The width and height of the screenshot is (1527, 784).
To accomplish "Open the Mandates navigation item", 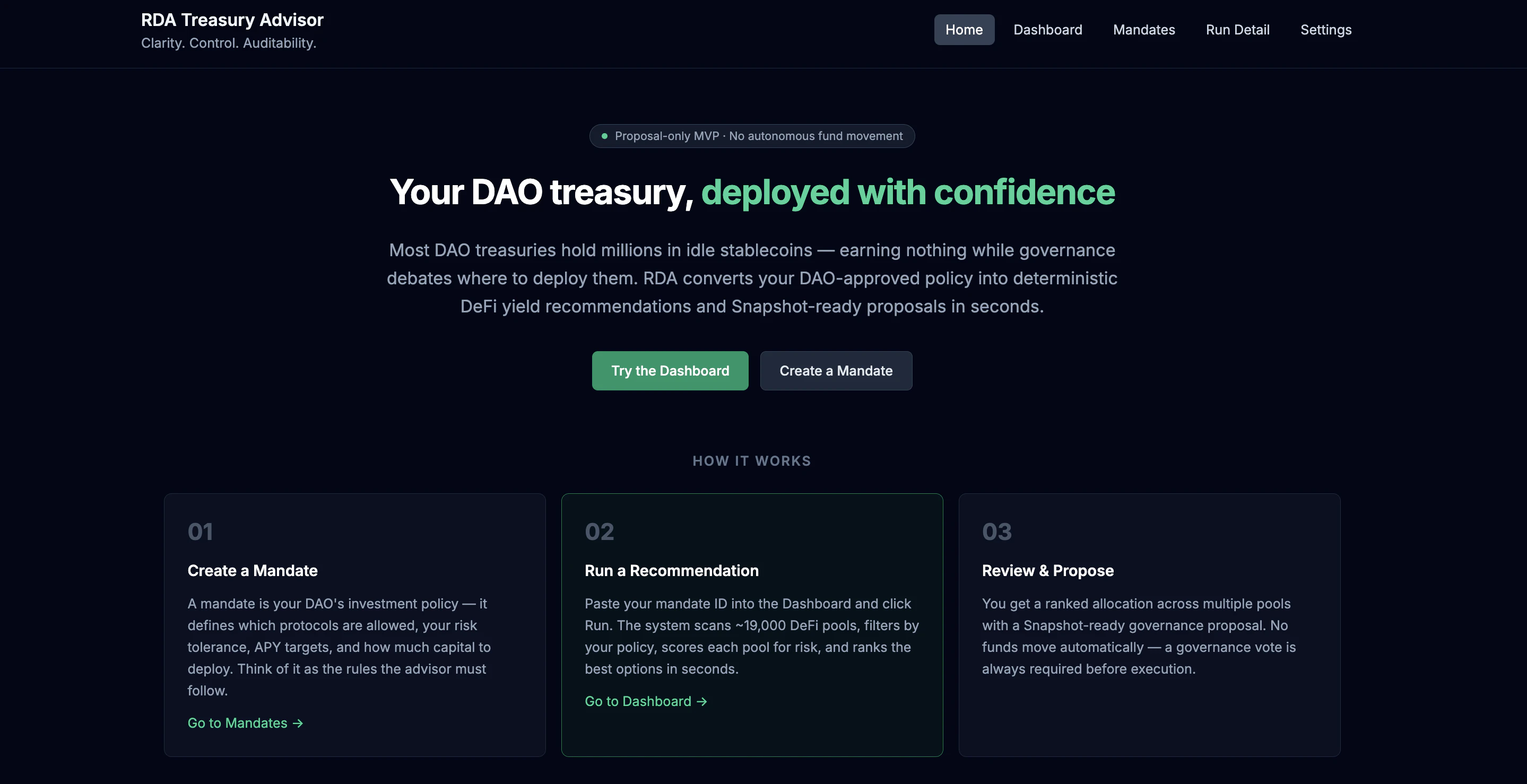I will 1143,30.
